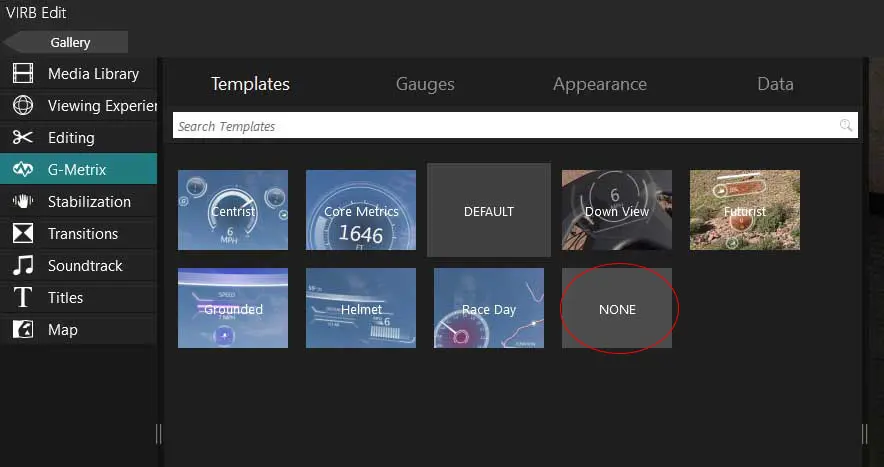Select Editing in the sidebar

coord(79,137)
